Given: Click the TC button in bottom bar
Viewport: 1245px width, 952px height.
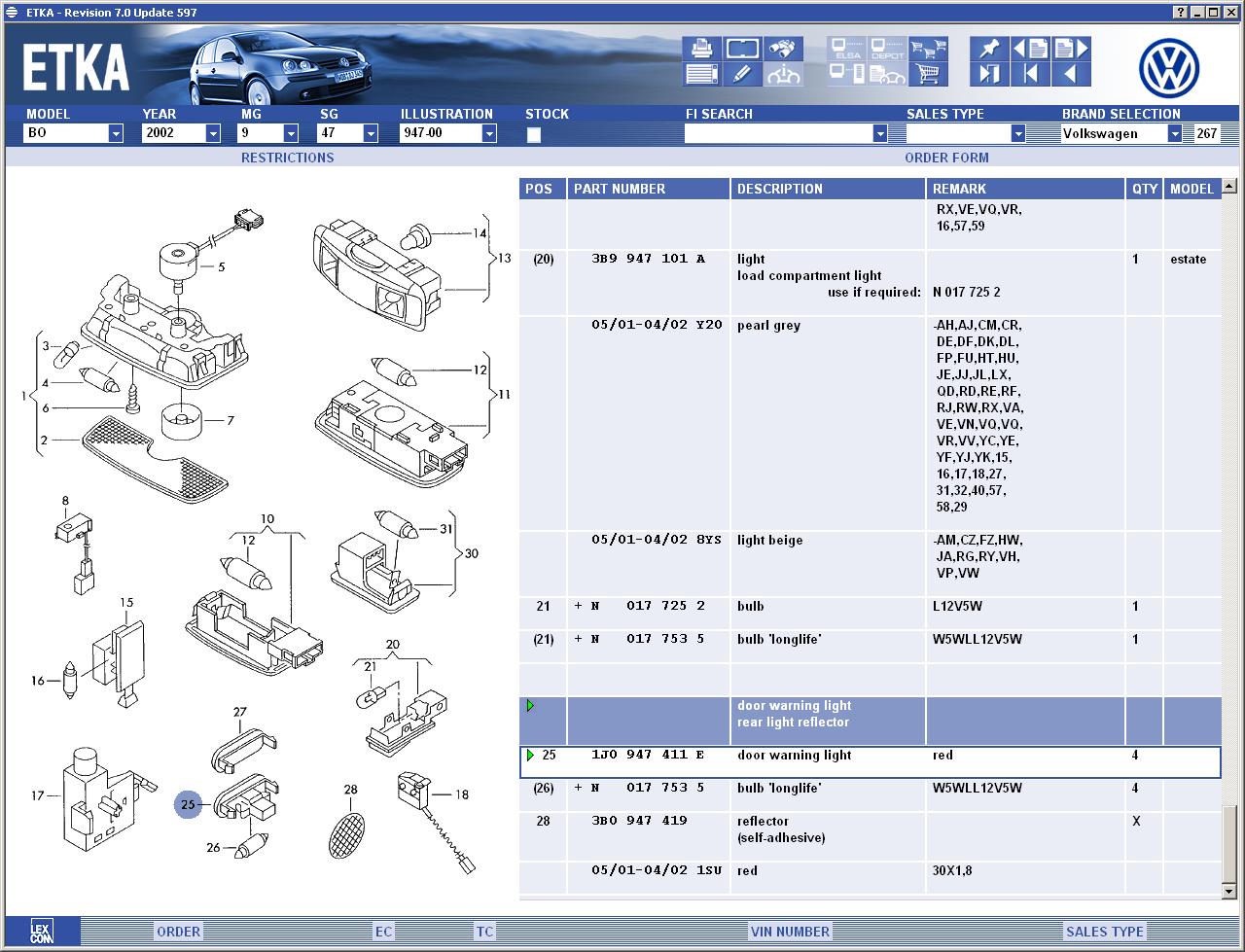Looking at the screenshot, I should tap(484, 932).
